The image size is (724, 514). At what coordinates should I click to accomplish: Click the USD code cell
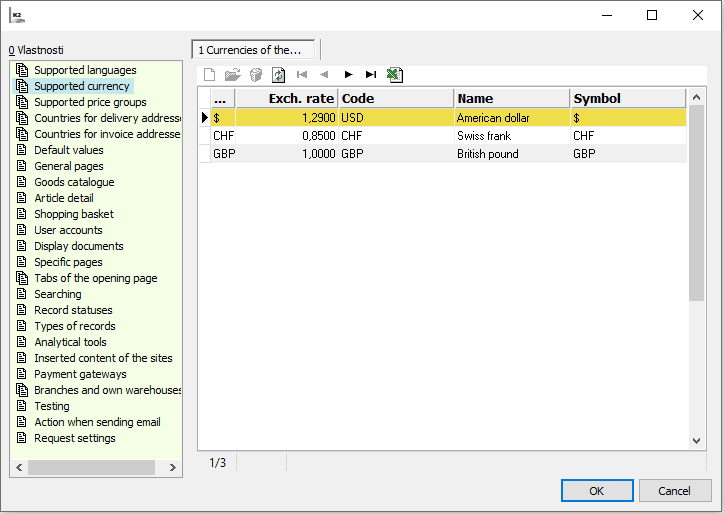point(397,118)
